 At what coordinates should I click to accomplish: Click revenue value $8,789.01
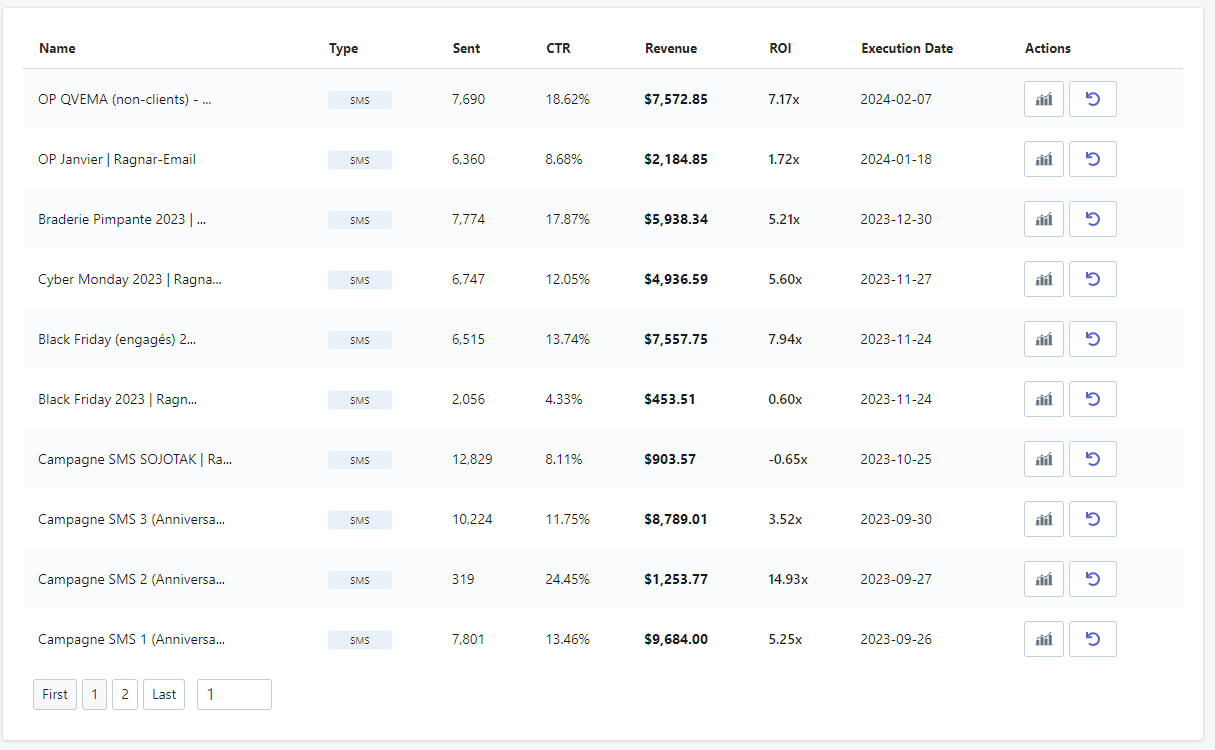pos(676,519)
